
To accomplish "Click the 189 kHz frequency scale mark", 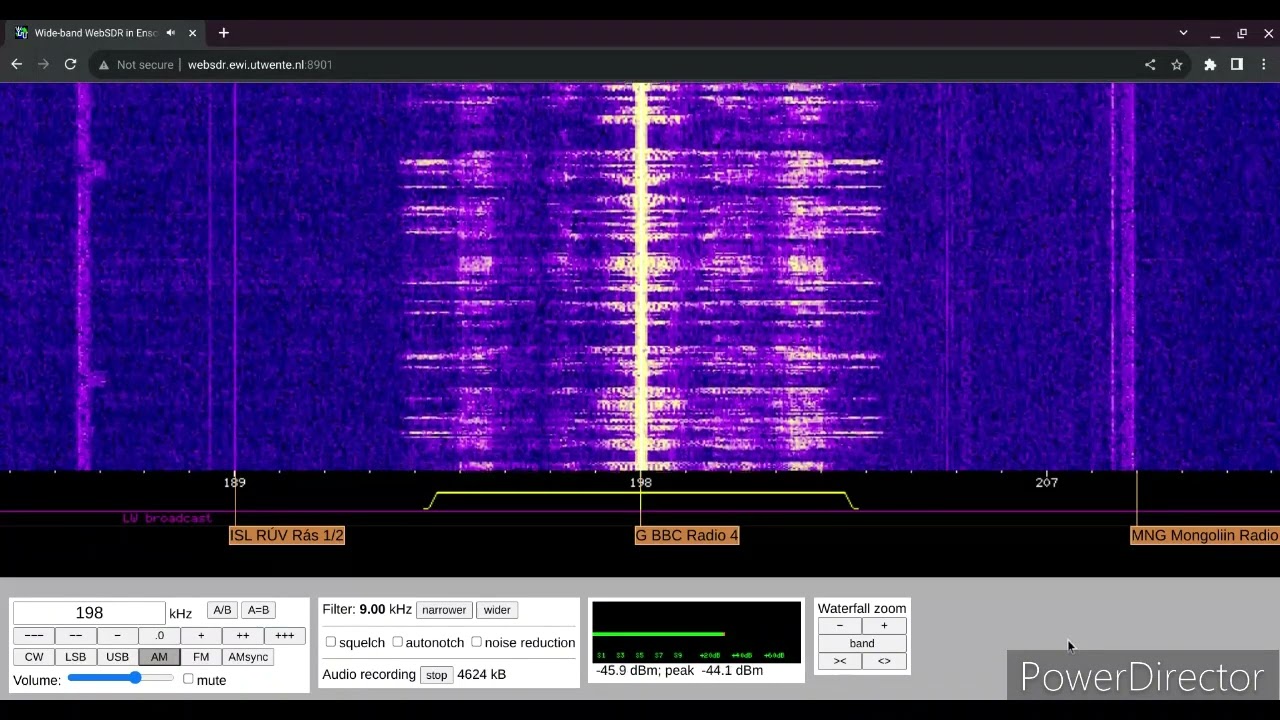I will pyautogui.click(x=234, y=482).
